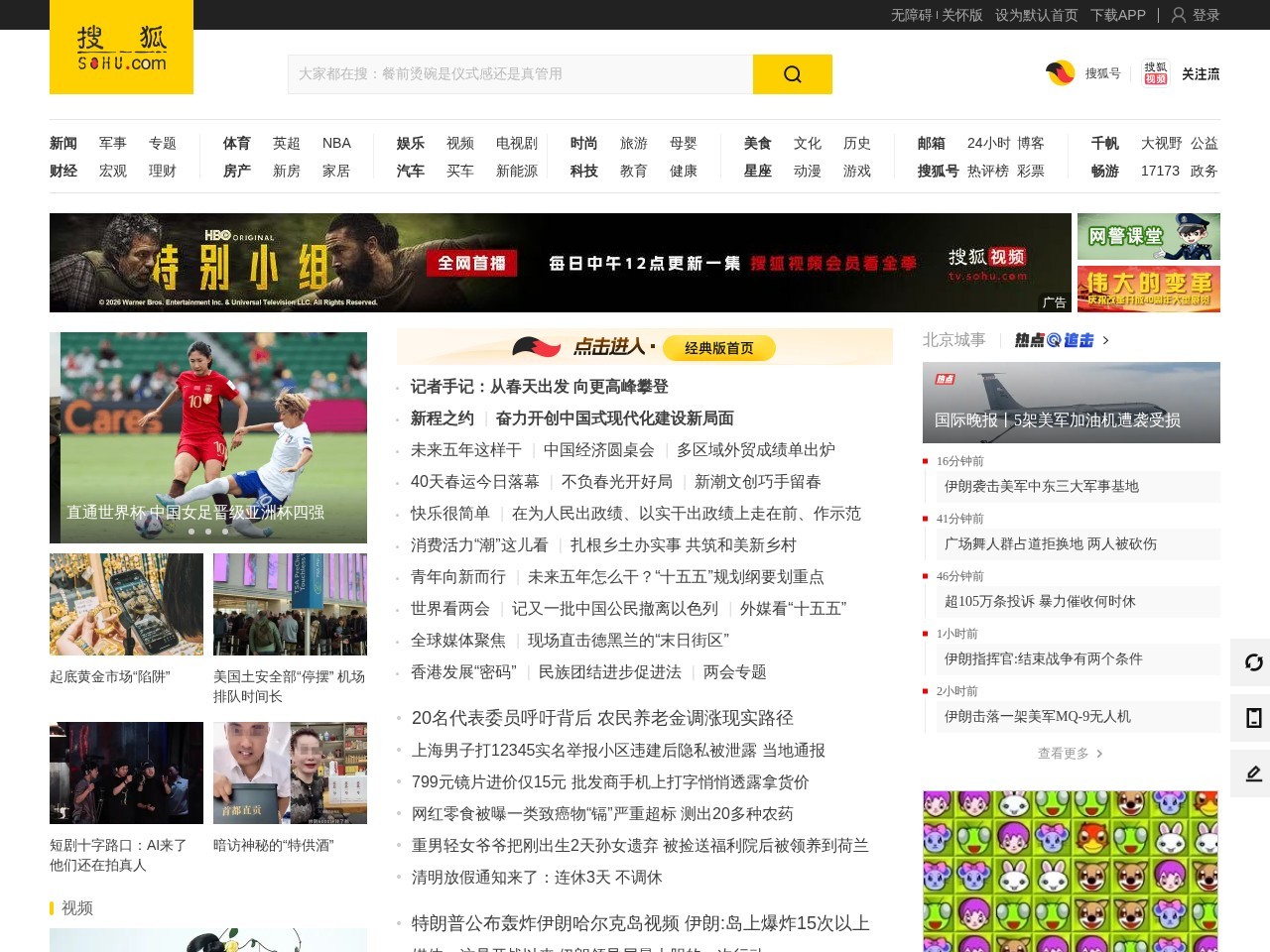This screenshot has width=1270, height=952.
Task: Click the 网警课堂 banner image
Action: 1148,236
